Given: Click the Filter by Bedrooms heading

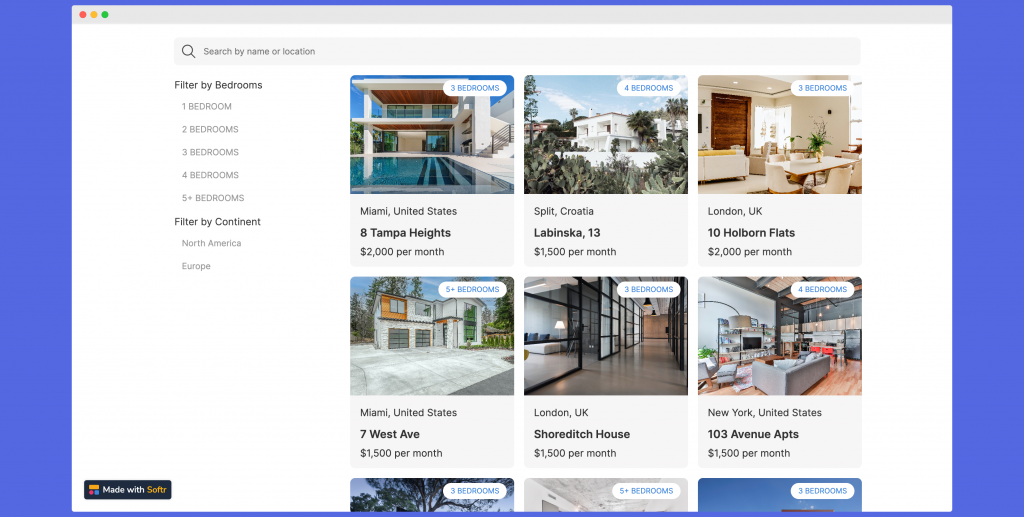Looking at the screenshot, I should pyautogui.click(x=218, y=85).
